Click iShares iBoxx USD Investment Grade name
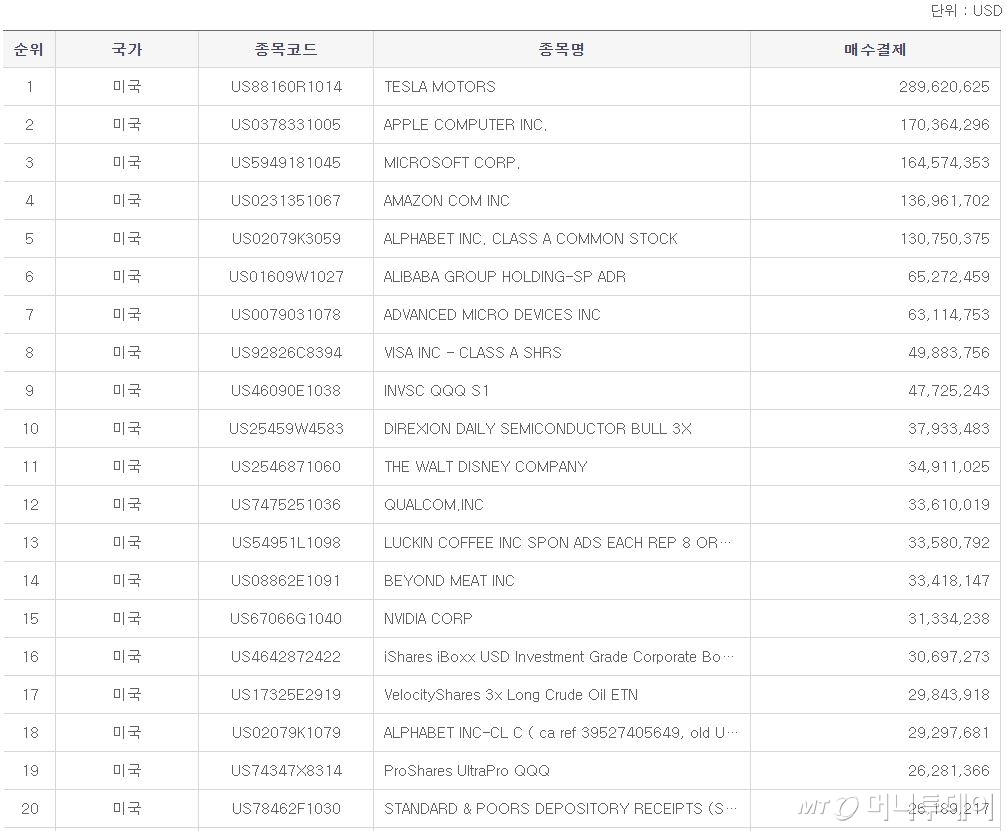The height and width of the screenshot is (831, 1007). pyautogui.click(x=558, y=656)
